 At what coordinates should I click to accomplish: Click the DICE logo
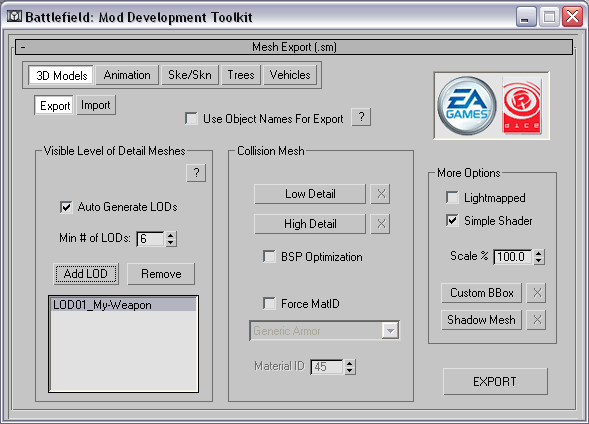[522, 106]
